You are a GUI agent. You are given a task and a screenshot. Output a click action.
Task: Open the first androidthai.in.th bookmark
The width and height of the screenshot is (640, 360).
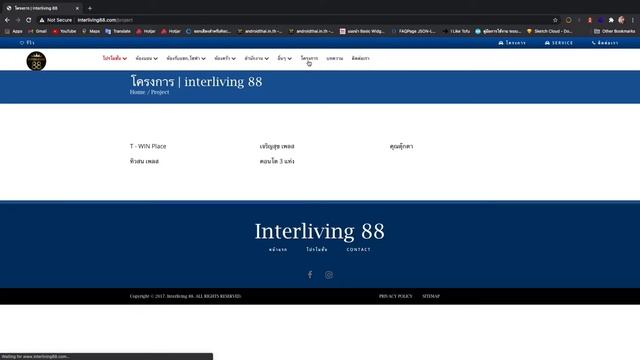260,31
